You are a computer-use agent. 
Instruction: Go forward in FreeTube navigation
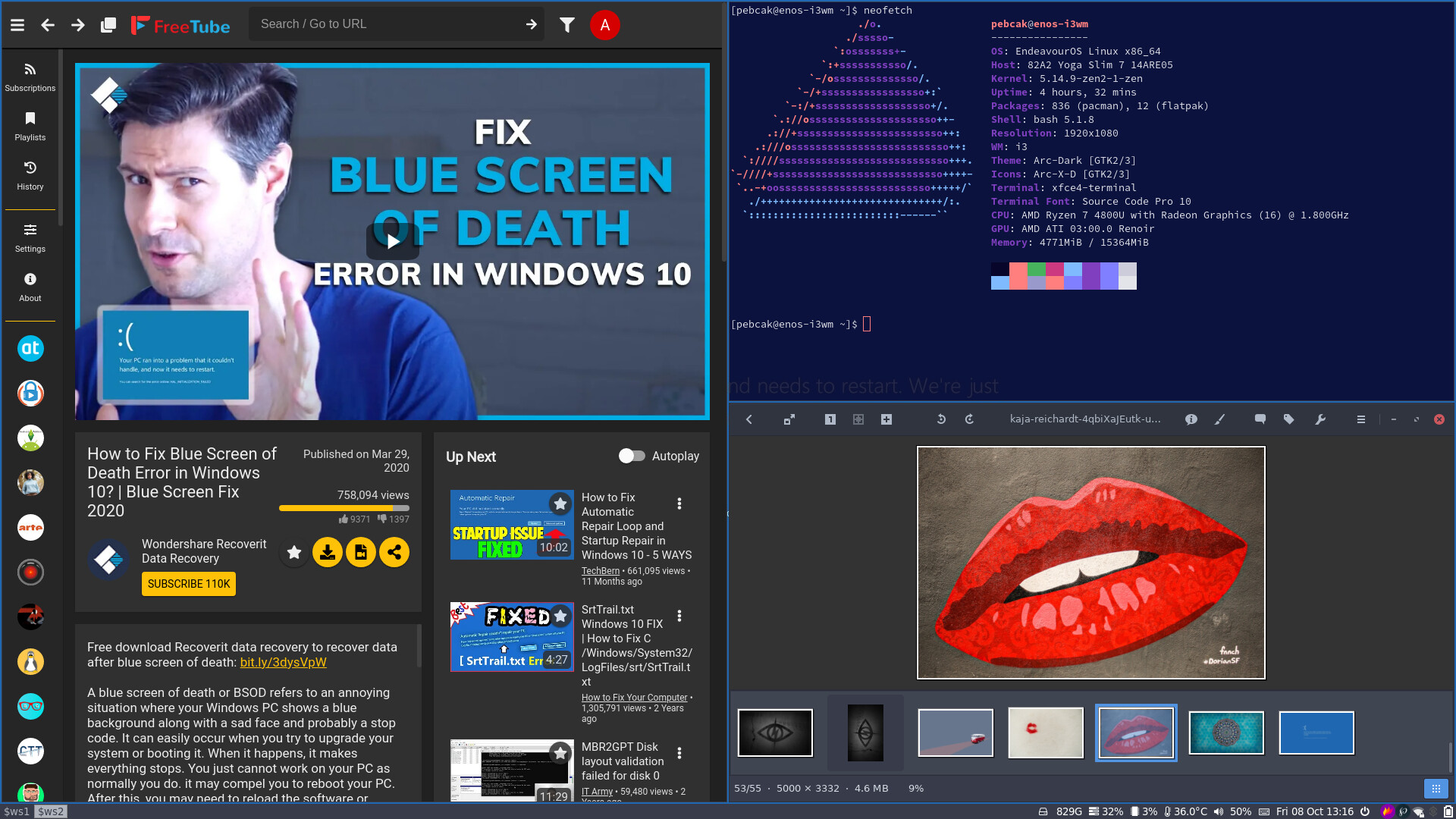tap(78, 25)
